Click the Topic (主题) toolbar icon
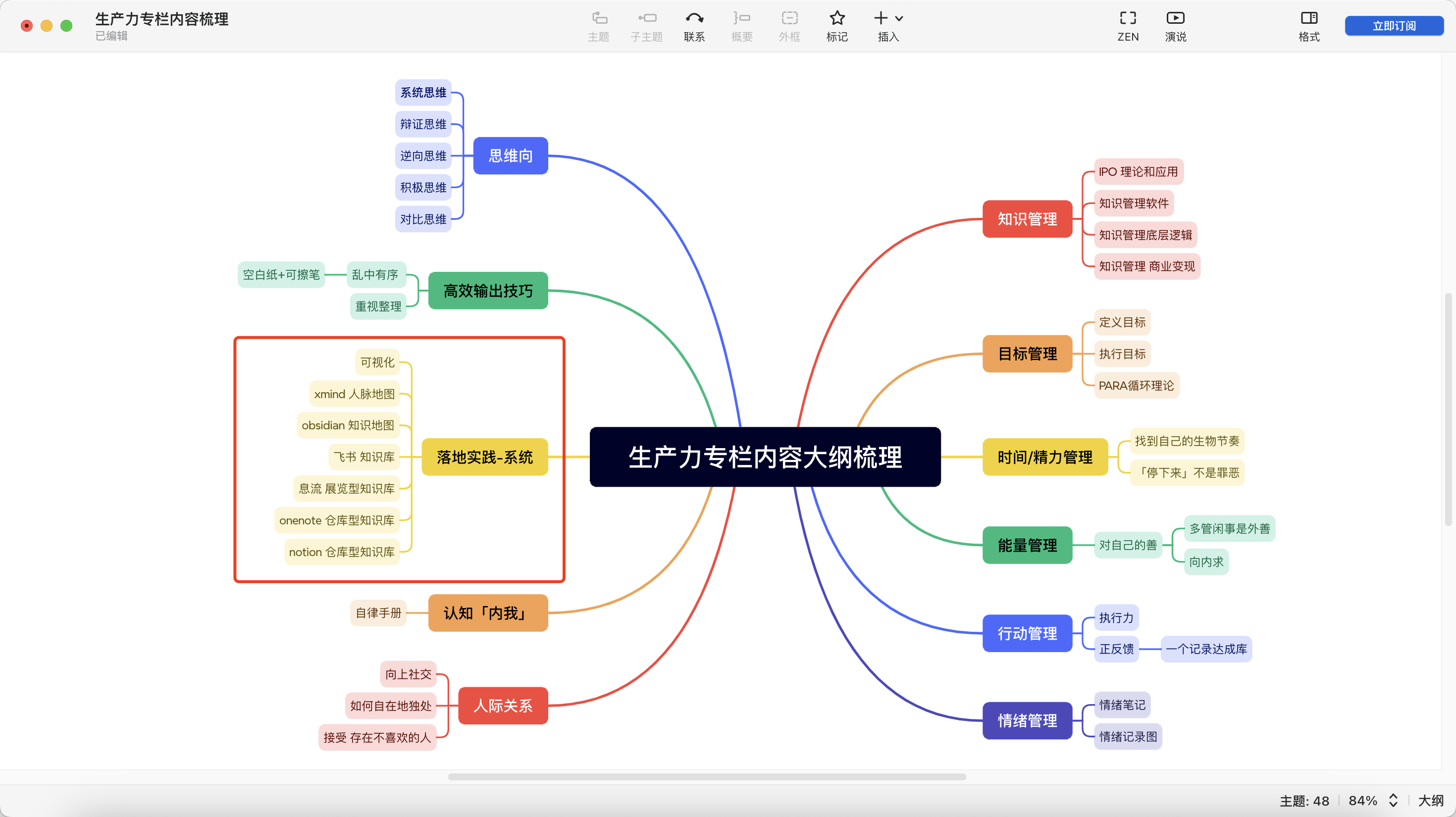This screenshot has height=817, width=1456. [599, 19]
